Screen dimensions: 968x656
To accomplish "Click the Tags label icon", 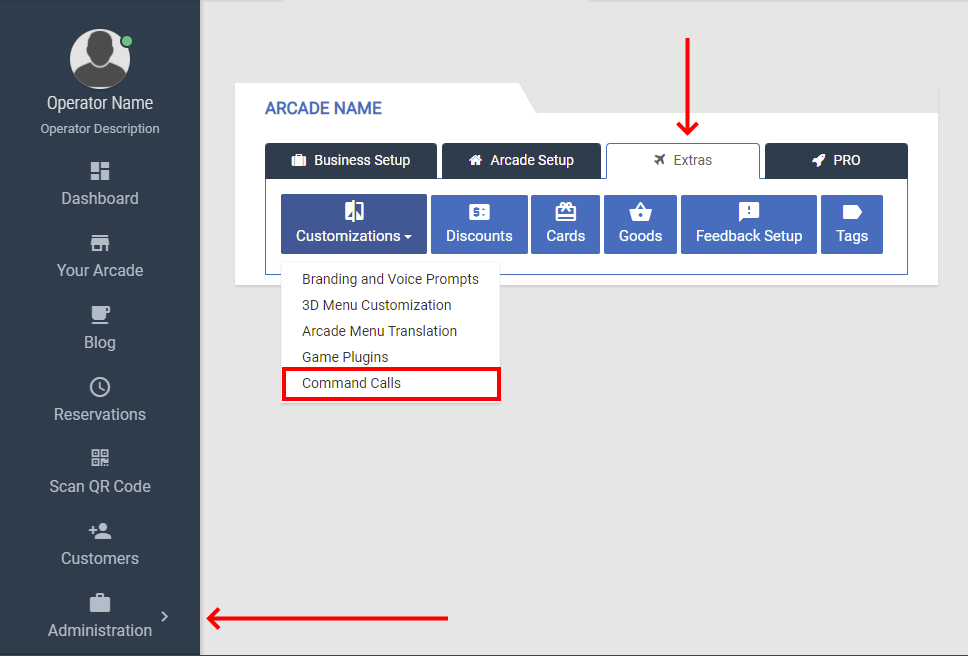I will click(852, 212).
